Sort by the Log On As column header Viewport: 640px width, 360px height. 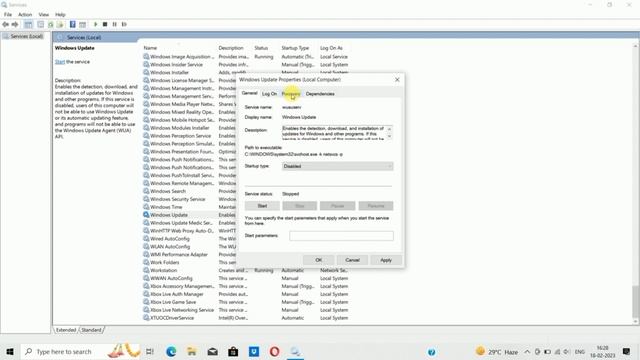pyautogui.click(x=331, y=48)
